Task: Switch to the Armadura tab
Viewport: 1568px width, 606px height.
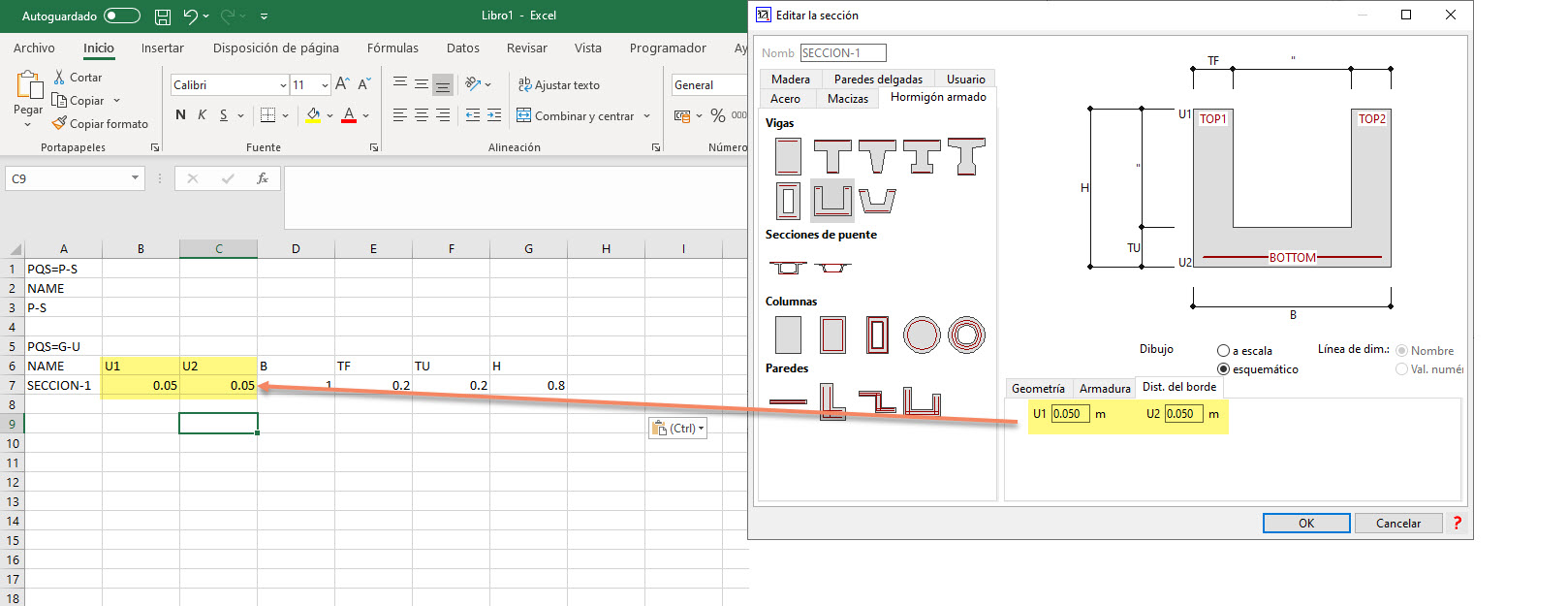Action: 1105,389
